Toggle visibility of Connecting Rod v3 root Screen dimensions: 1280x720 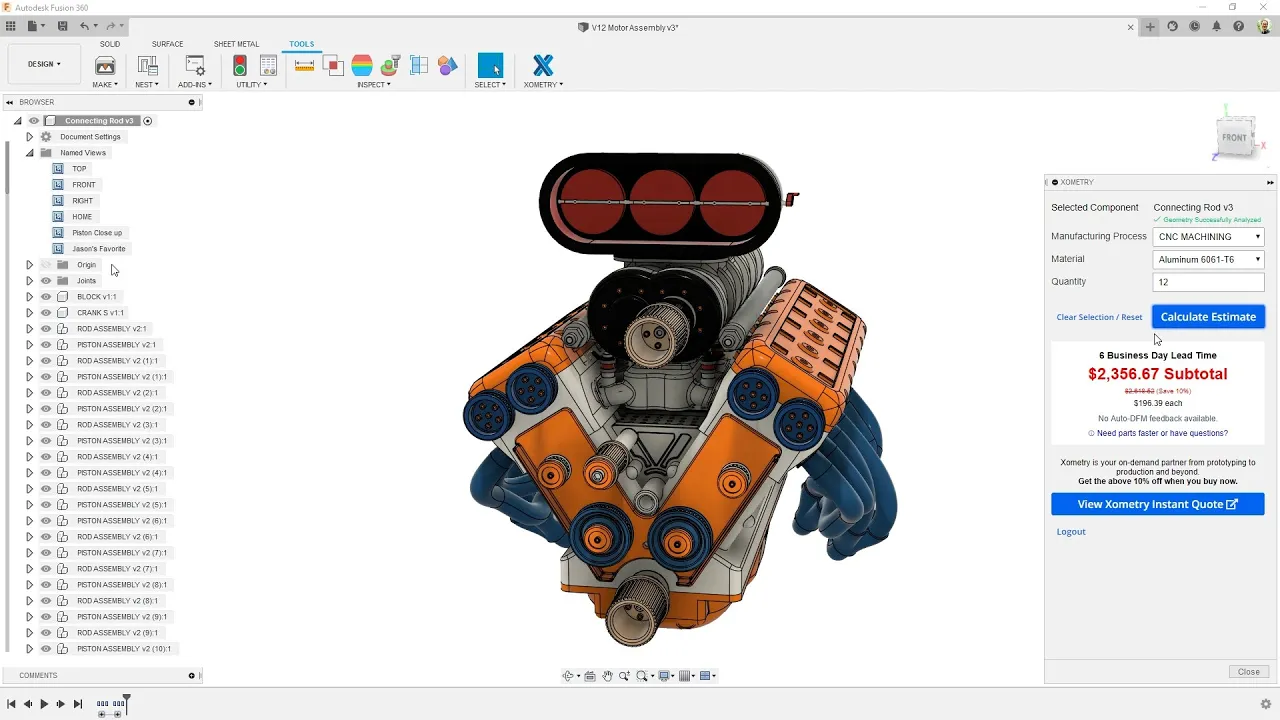(x=34, y=121)
